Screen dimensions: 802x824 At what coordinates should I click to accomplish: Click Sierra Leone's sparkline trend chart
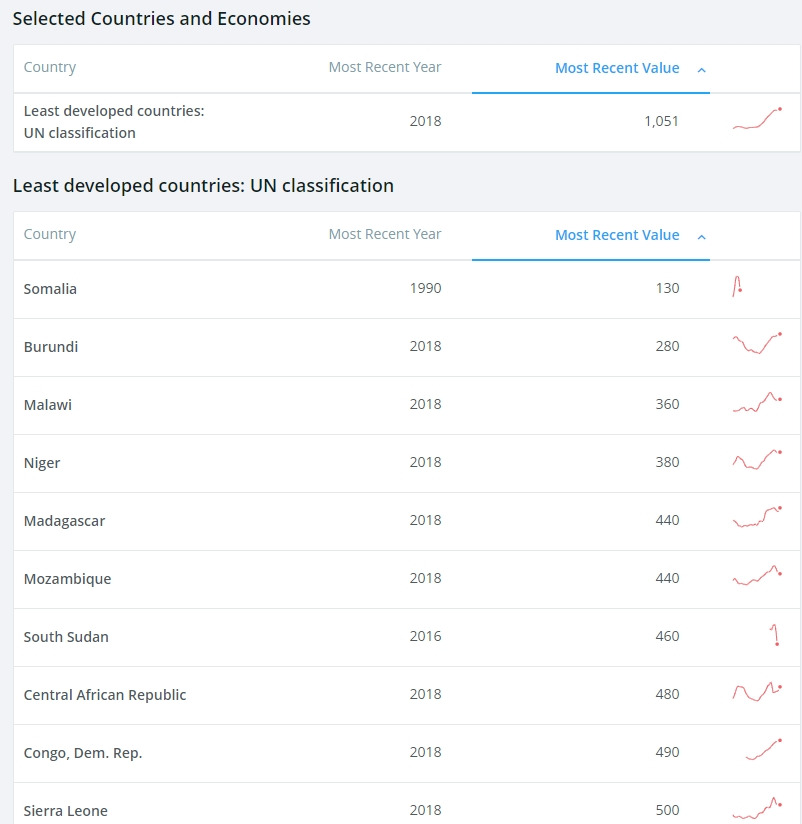757,808
